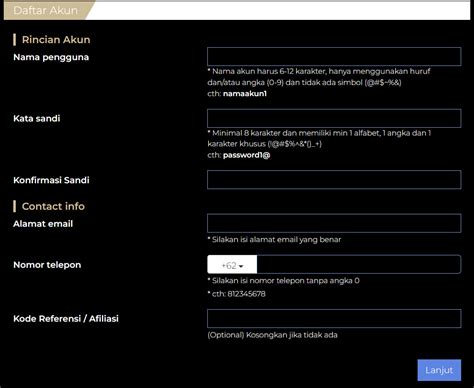Click the example phone number 812345678
The image size is (474, 388).
(x=247, y=294)
